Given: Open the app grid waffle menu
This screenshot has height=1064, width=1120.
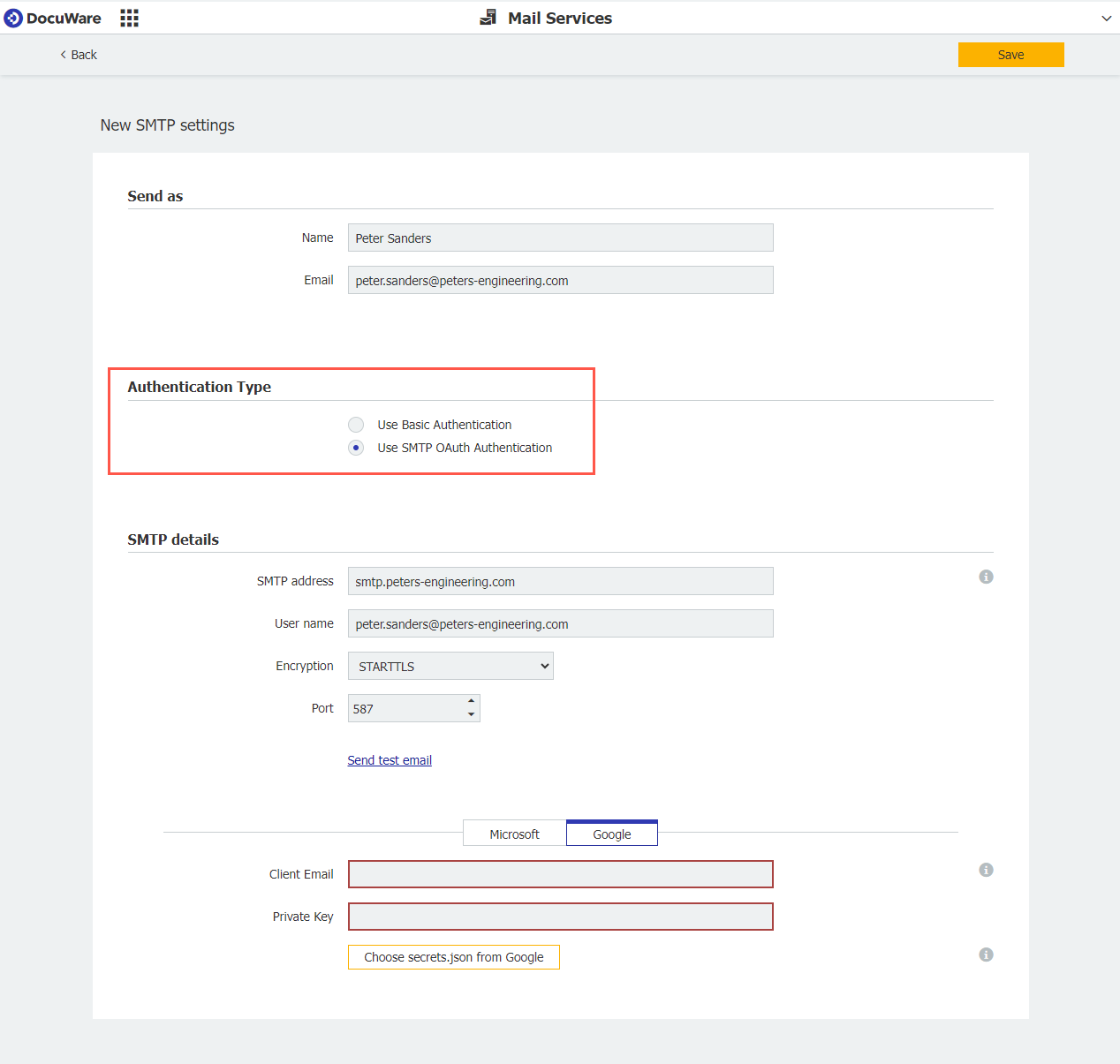Looking at the screenshot, I should pyautogui.click(x=129, y=18).
